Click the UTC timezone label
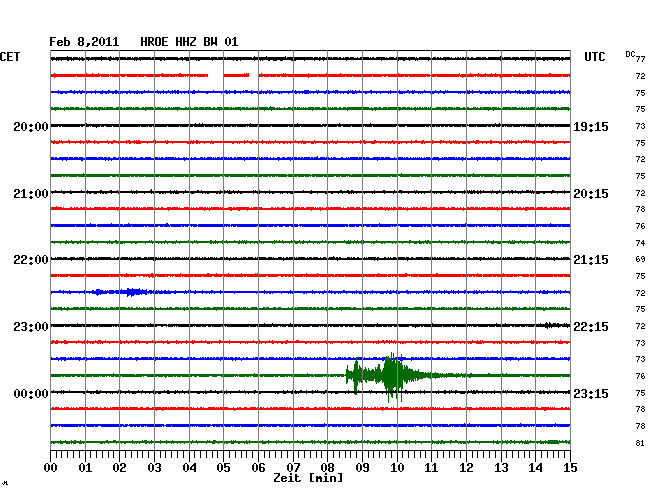Viewport: 650px width, 494px height. (x=594, y=57)
